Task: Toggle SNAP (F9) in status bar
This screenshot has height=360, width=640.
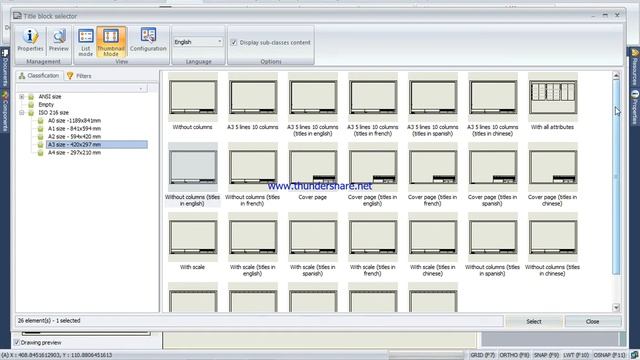Action: (x=546, y=355)
